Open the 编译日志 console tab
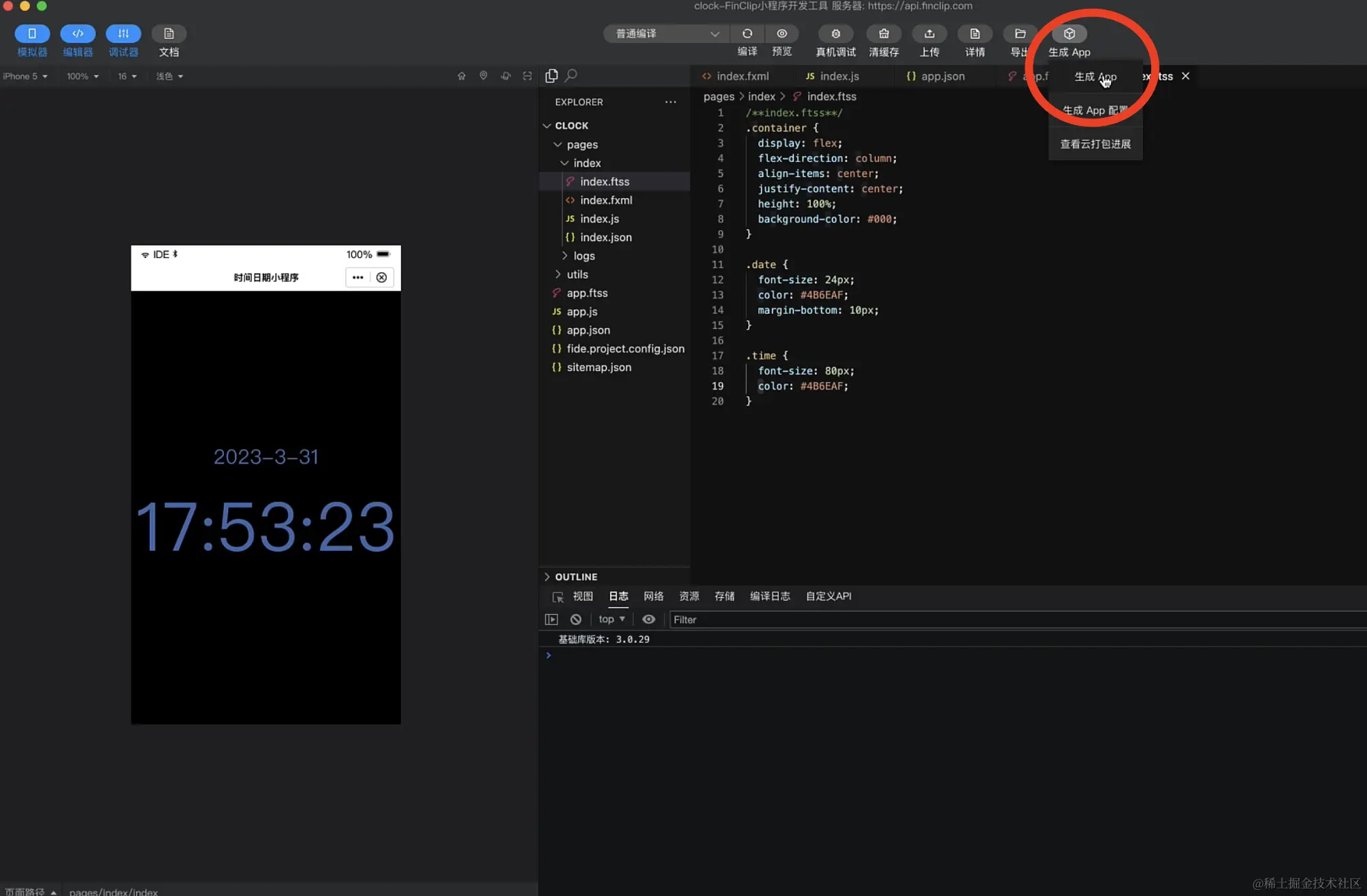The image size is (1367, 896). click(x=769, y=596)
